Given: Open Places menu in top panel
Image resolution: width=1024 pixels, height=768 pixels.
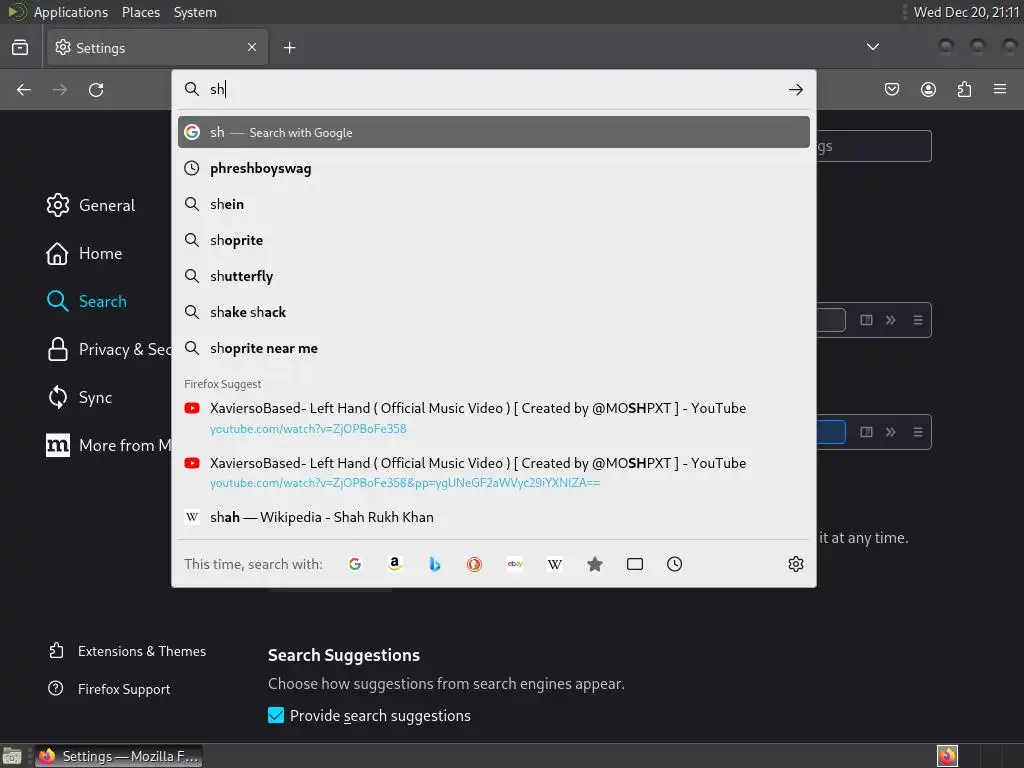Looking at the screenshot, I should coord(141,12).
